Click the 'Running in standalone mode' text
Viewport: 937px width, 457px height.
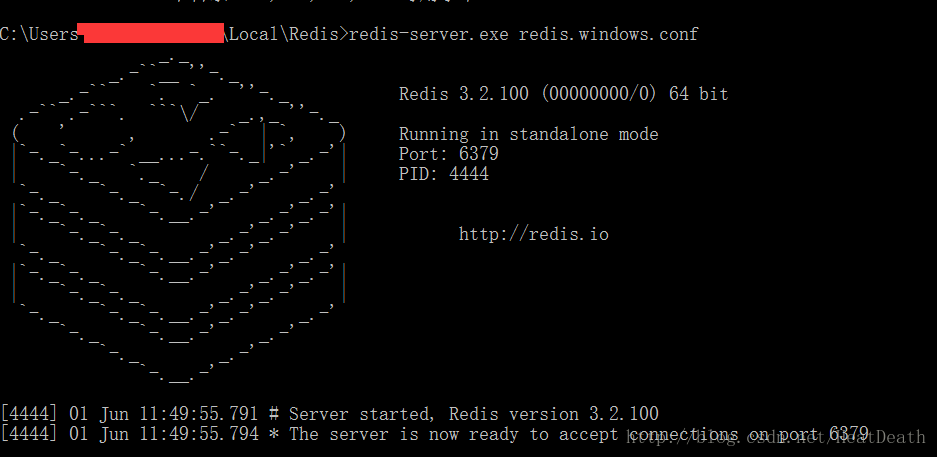[x=528, y=134]
